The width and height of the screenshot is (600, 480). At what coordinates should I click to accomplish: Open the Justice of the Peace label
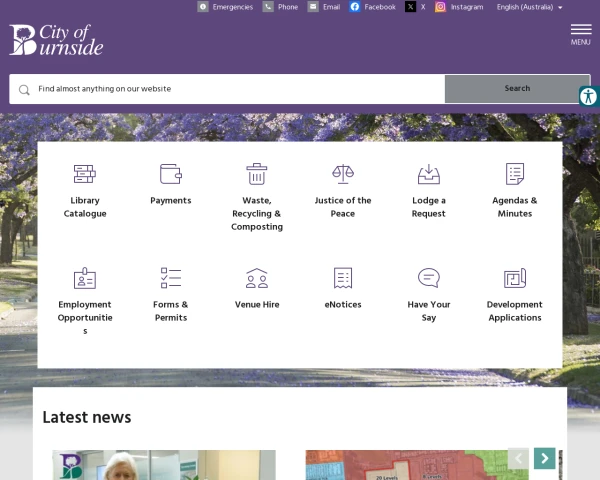[343, 207]
